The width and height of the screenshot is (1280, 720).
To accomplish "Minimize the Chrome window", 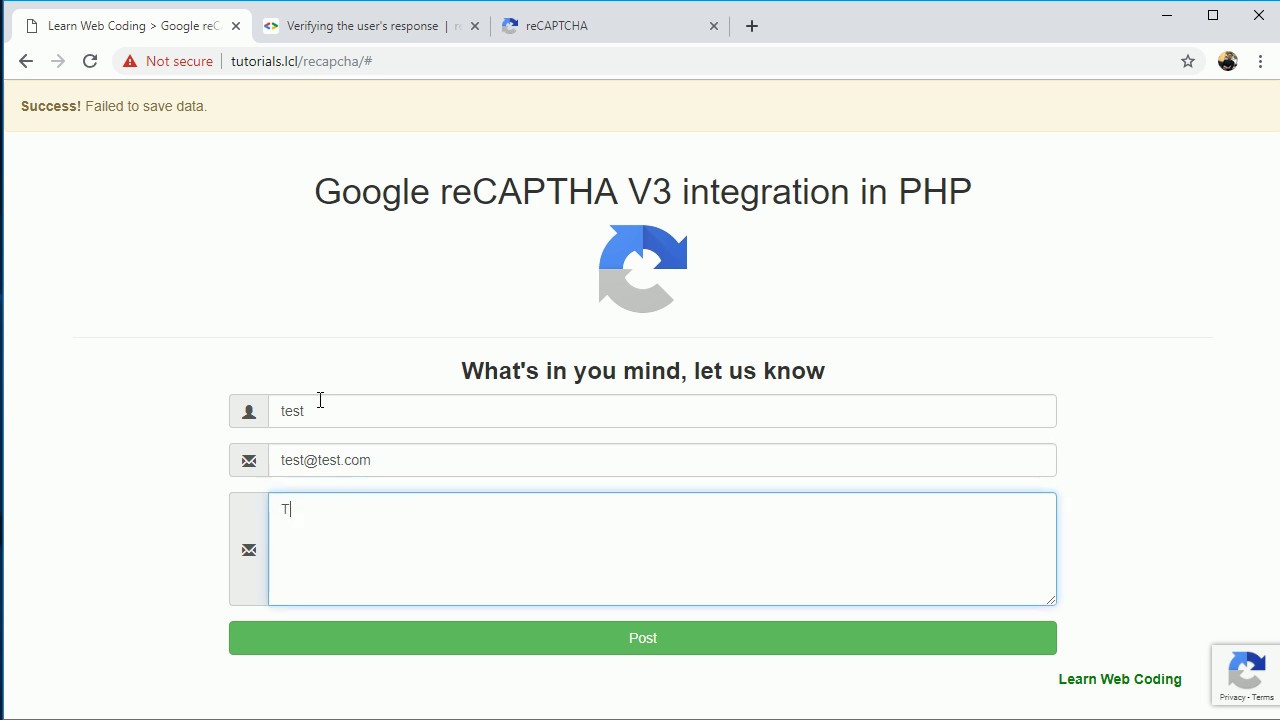I will click(1167, 15).
